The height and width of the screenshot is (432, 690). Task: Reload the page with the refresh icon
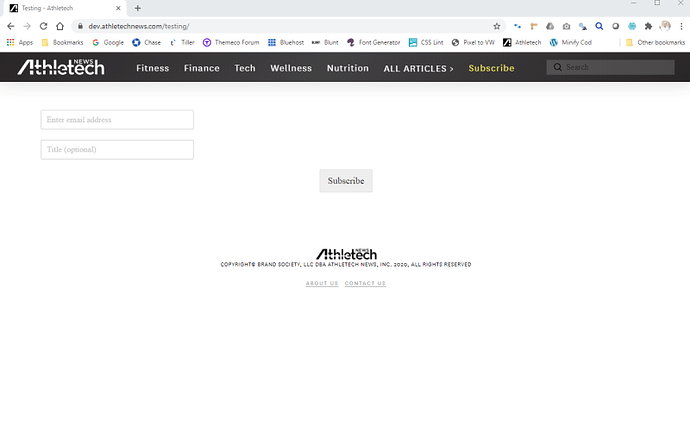[x=44, y=26]
